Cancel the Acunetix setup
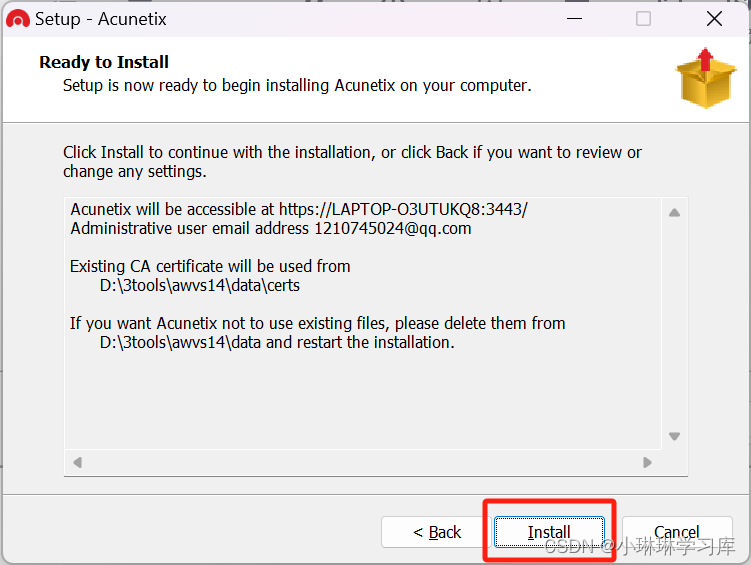Screen dimensions: 751x565 coord(677,531)
